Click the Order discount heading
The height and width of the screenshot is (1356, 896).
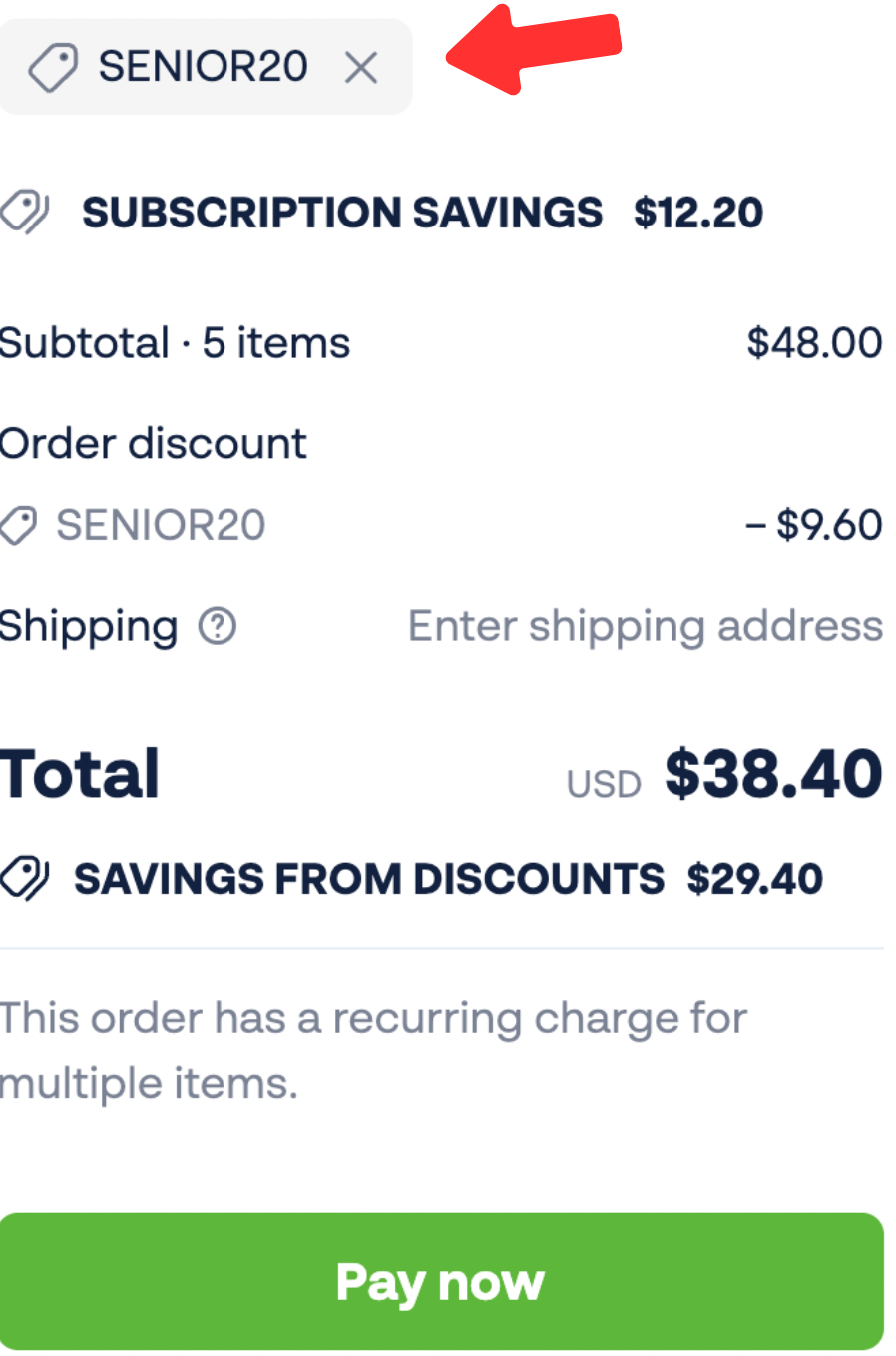tap(154, 444)
